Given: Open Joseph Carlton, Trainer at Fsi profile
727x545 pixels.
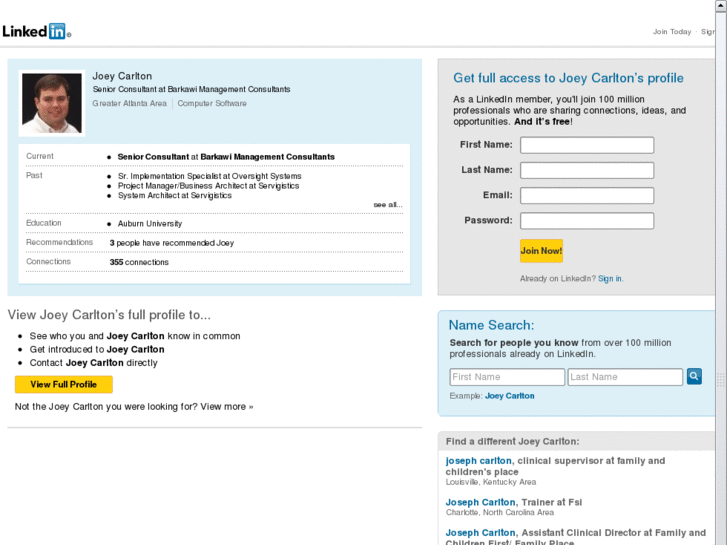Looking at the screenshot, I should pos(480,502).
